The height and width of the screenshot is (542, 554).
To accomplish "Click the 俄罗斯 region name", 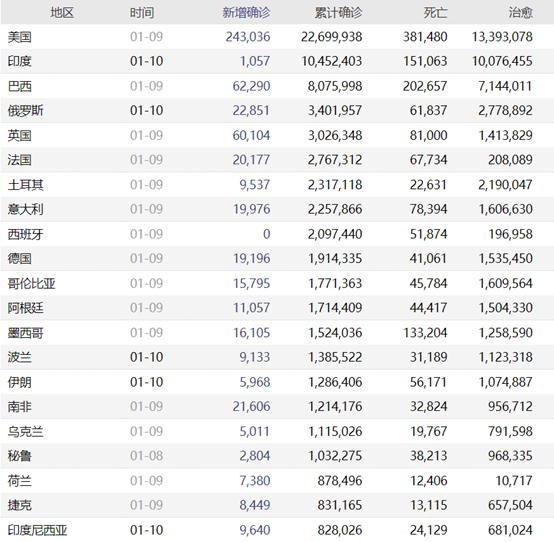I will point(26,111).
